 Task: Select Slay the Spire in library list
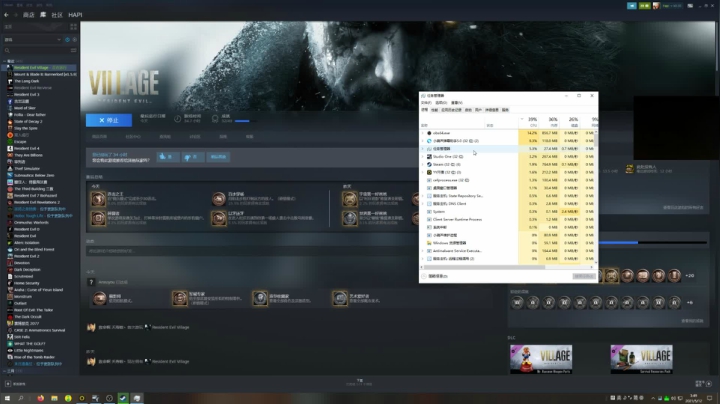(x=25, y=128)
